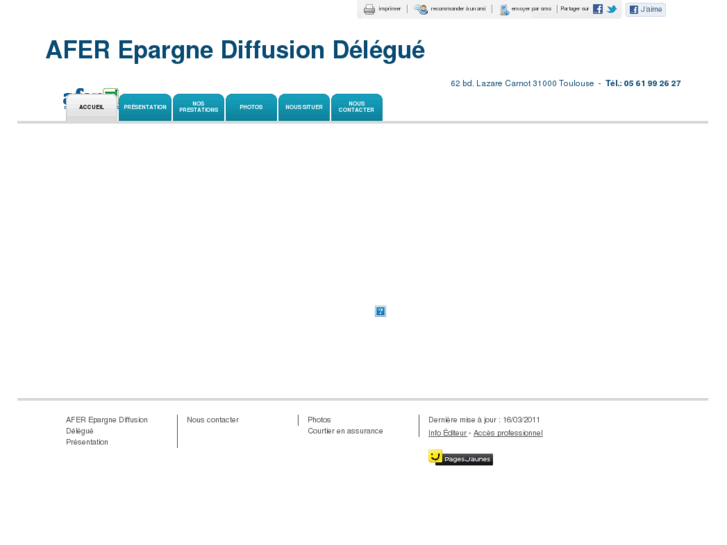Image resolution: width=727 pixels, height=545 pixels.
Task: Click the afer logo behind Accueil tab
Action: [91, 92]
